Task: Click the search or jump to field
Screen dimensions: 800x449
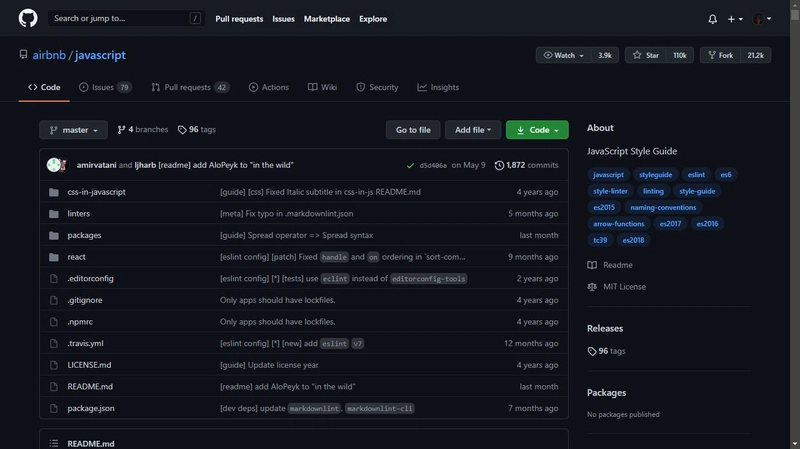Action: (x=126, y=18)
